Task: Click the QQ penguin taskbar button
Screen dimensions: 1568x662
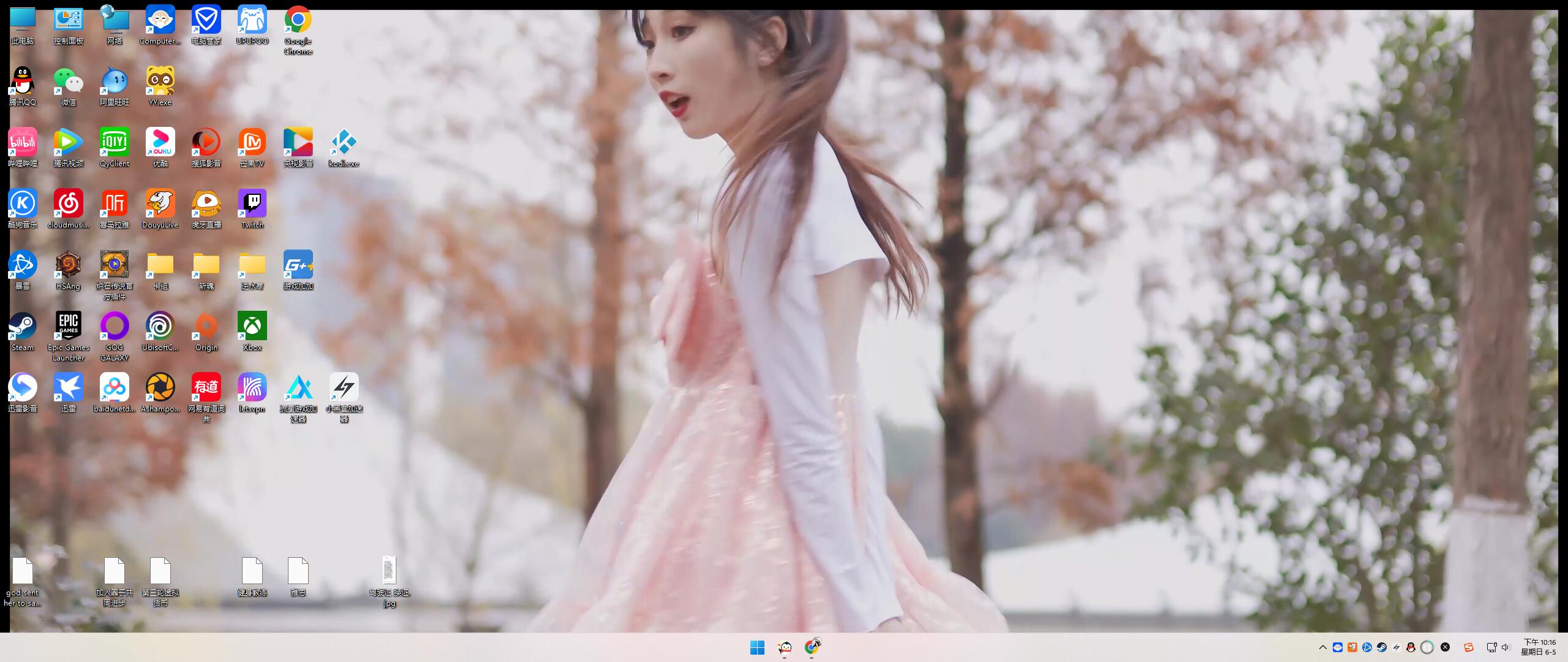Action: [x=785, y=647]
